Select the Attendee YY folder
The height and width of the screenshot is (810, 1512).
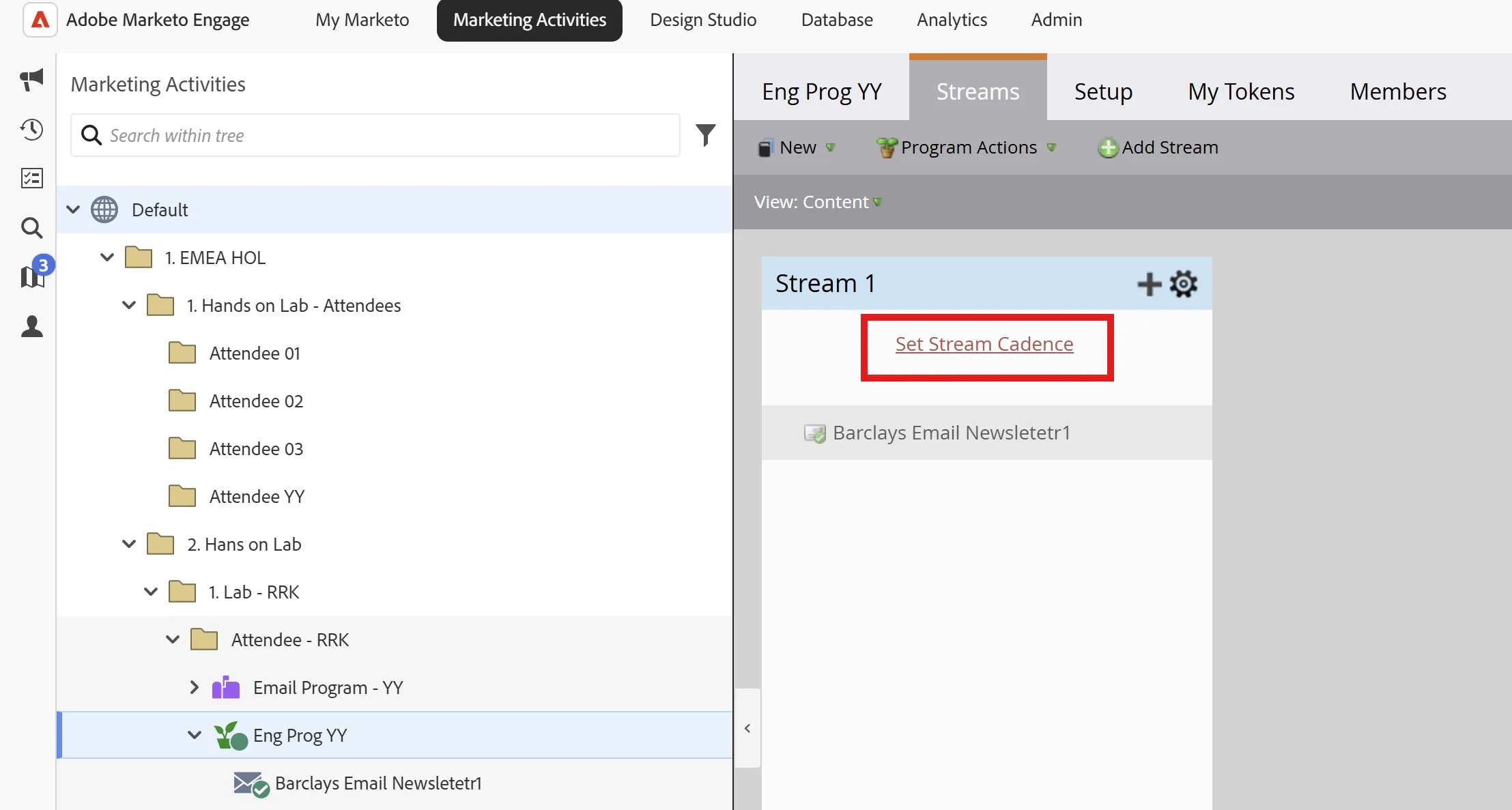257,496
